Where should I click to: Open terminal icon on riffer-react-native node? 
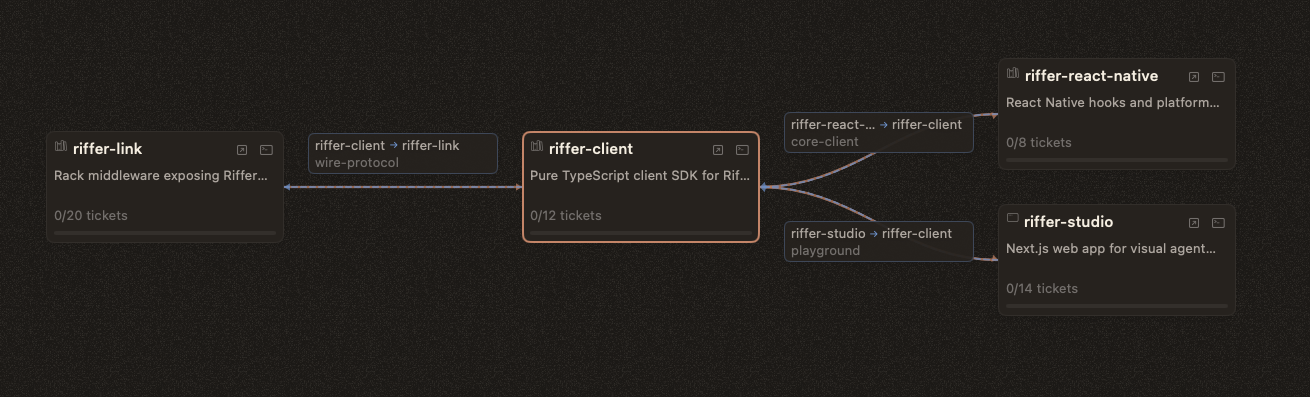[x=1218, y=77]
